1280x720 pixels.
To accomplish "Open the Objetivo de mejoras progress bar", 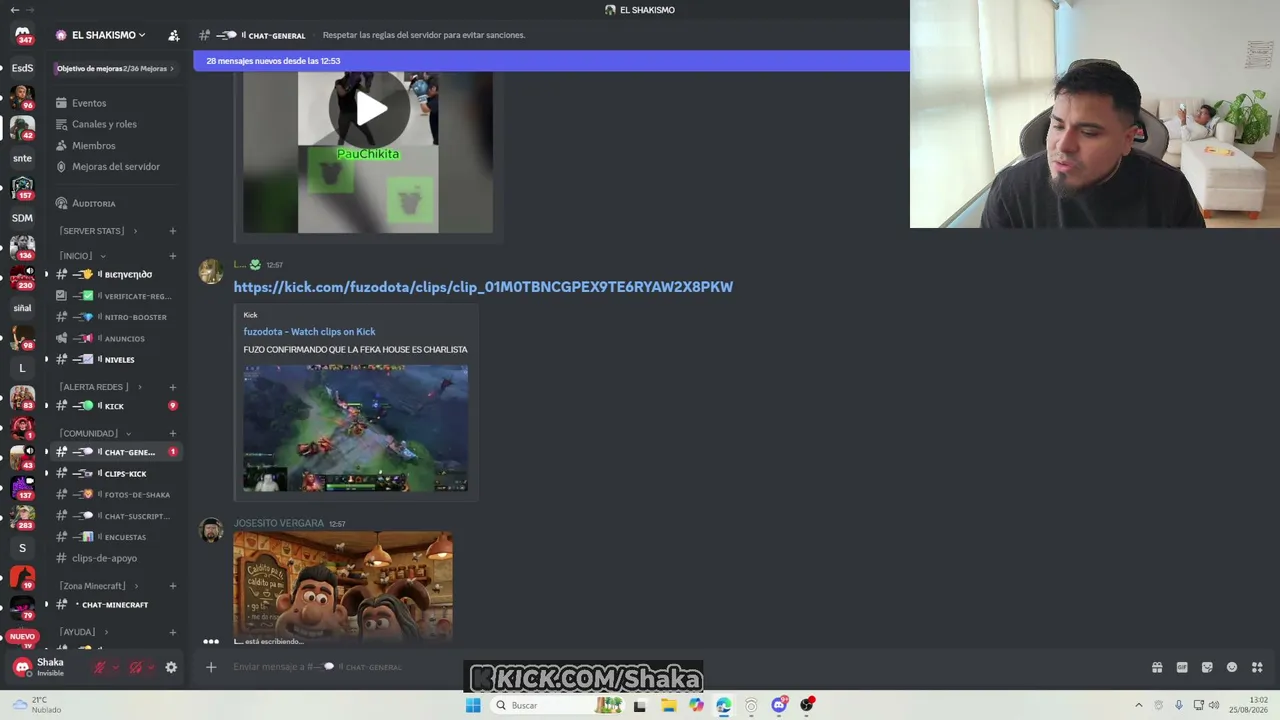I will point(114,68).
